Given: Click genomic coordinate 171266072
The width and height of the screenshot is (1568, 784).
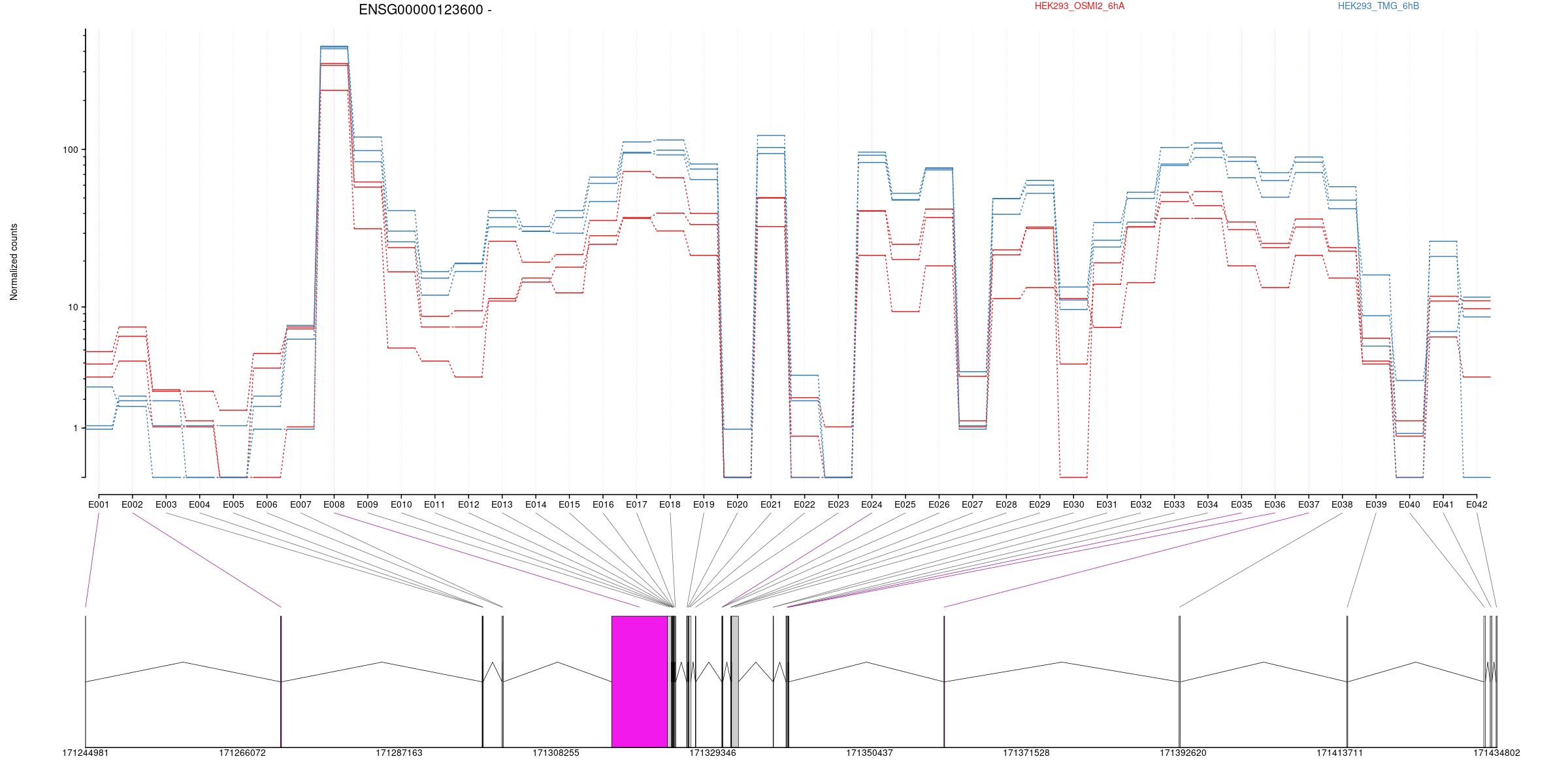Looking at the screenshot, I should click(242, 753).
